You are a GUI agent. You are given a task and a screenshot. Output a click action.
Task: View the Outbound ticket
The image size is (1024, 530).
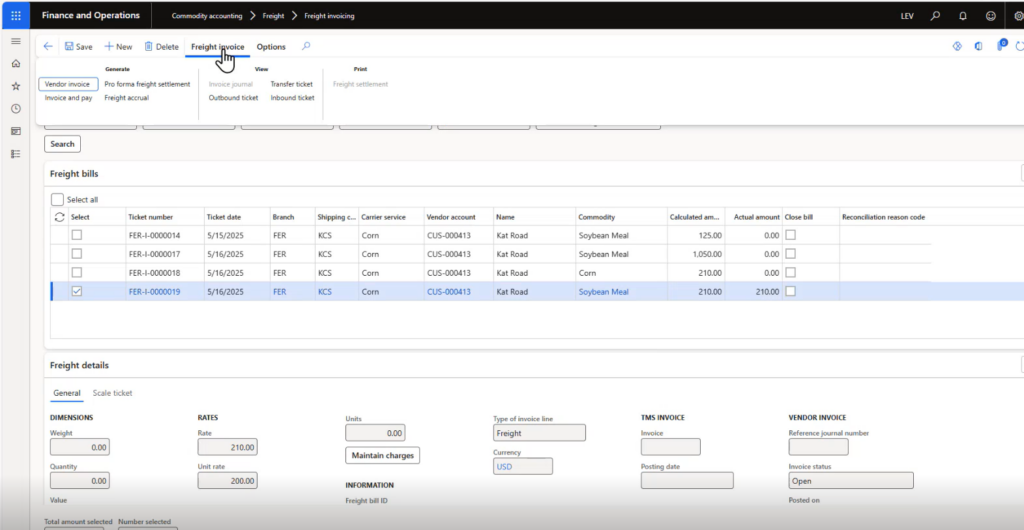tap(233, 98)
